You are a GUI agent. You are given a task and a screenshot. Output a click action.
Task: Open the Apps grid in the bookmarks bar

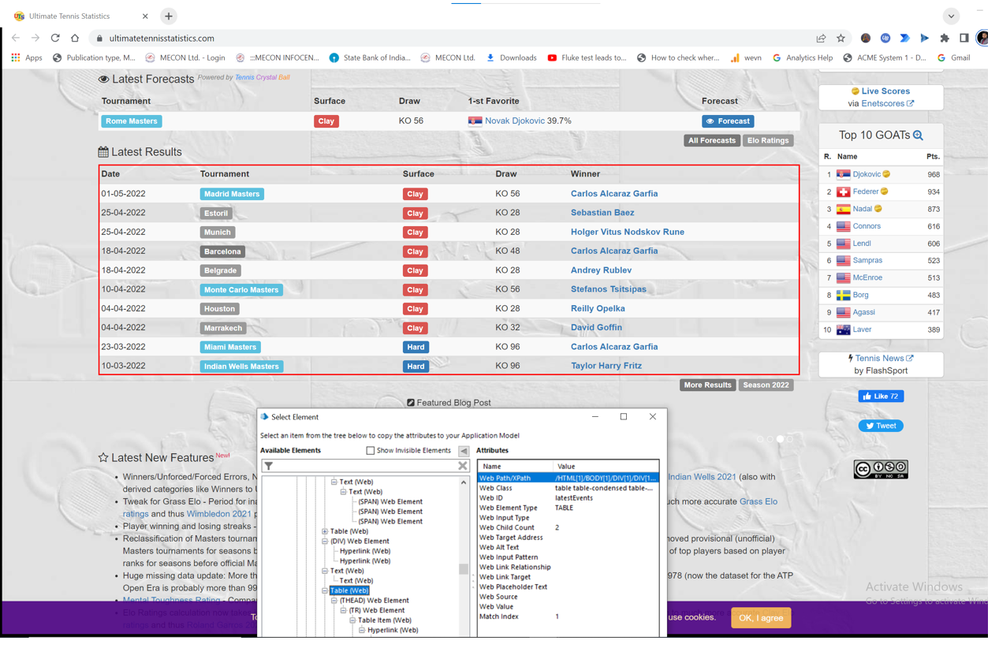27,58
